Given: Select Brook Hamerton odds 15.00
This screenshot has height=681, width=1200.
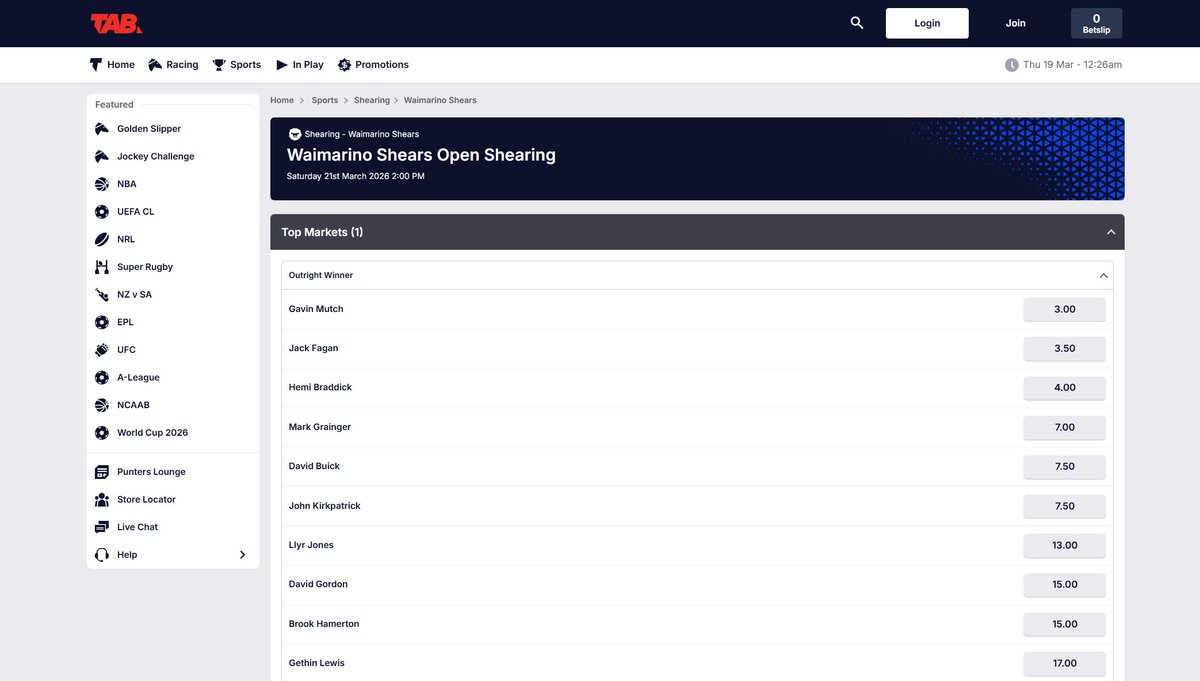Looking at the screenshot, I should coord(1064,624).
